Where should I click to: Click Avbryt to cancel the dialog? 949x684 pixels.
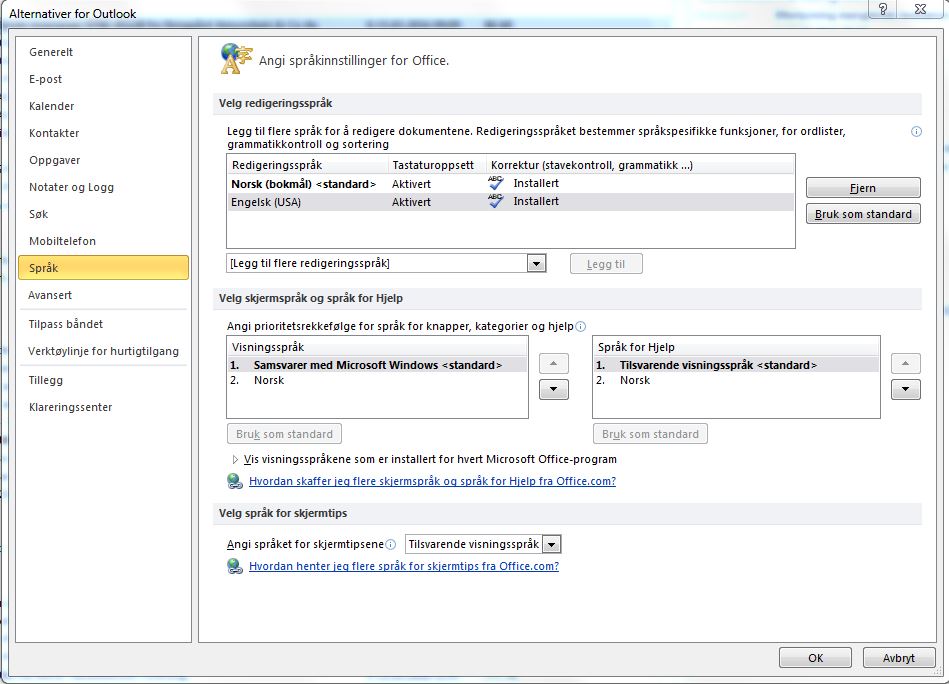pyautogui.click(x=899, y=658)
